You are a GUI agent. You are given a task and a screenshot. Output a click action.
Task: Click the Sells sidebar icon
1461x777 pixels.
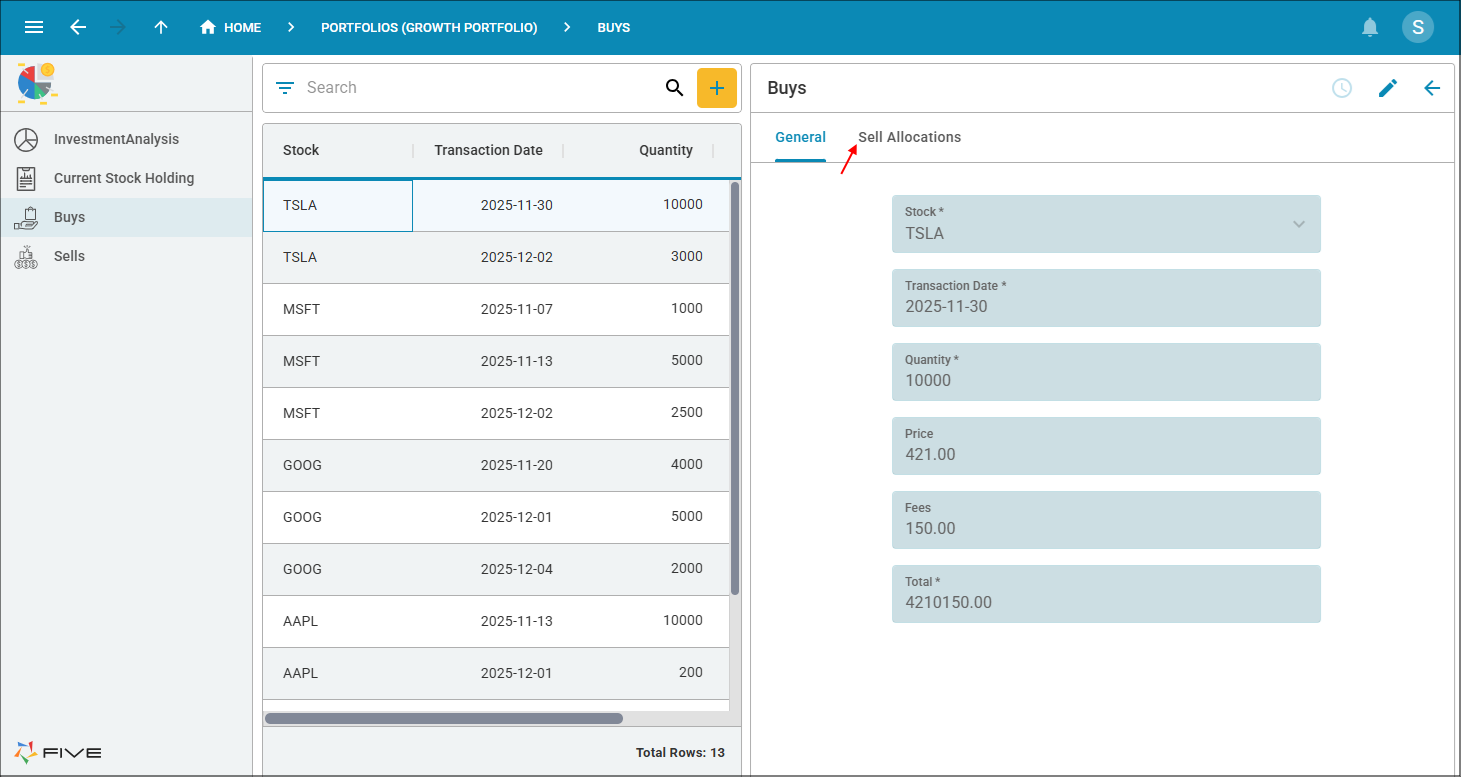26,256
